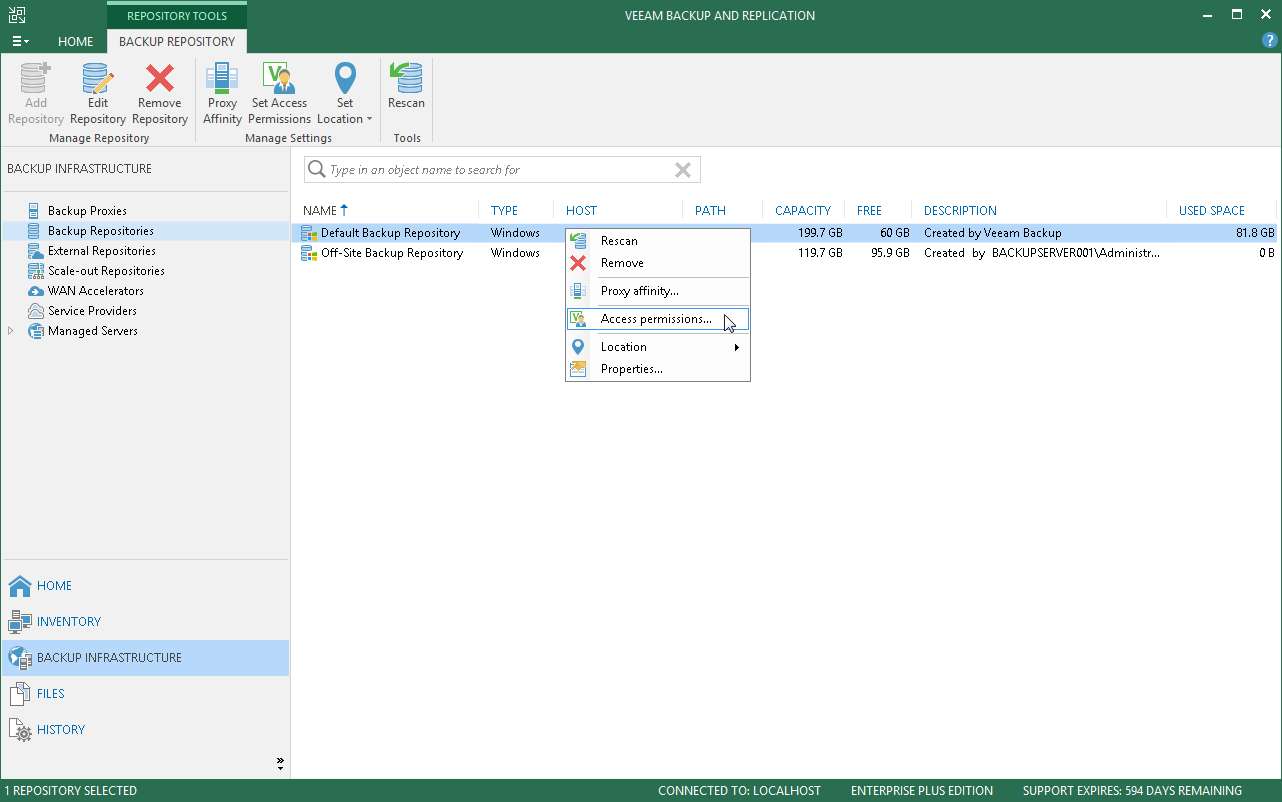Select the Backup Repository ribbon tab
The image size is (1282, 802).
(x=177, y=42)
